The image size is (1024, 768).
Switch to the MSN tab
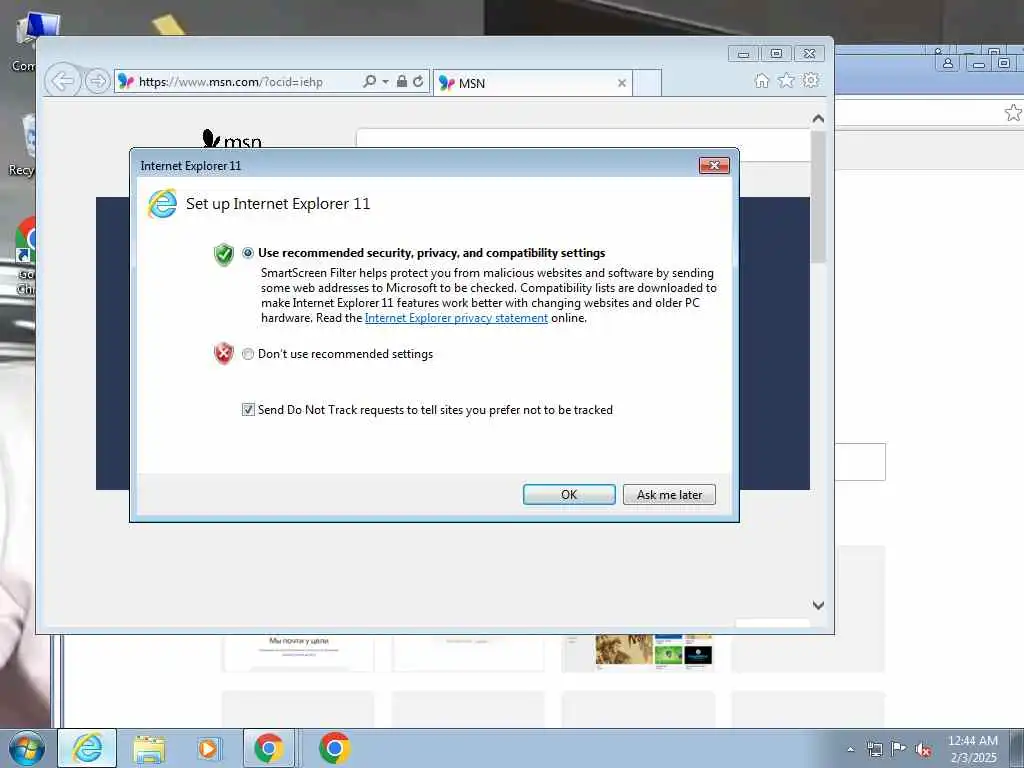click(532, 83)
